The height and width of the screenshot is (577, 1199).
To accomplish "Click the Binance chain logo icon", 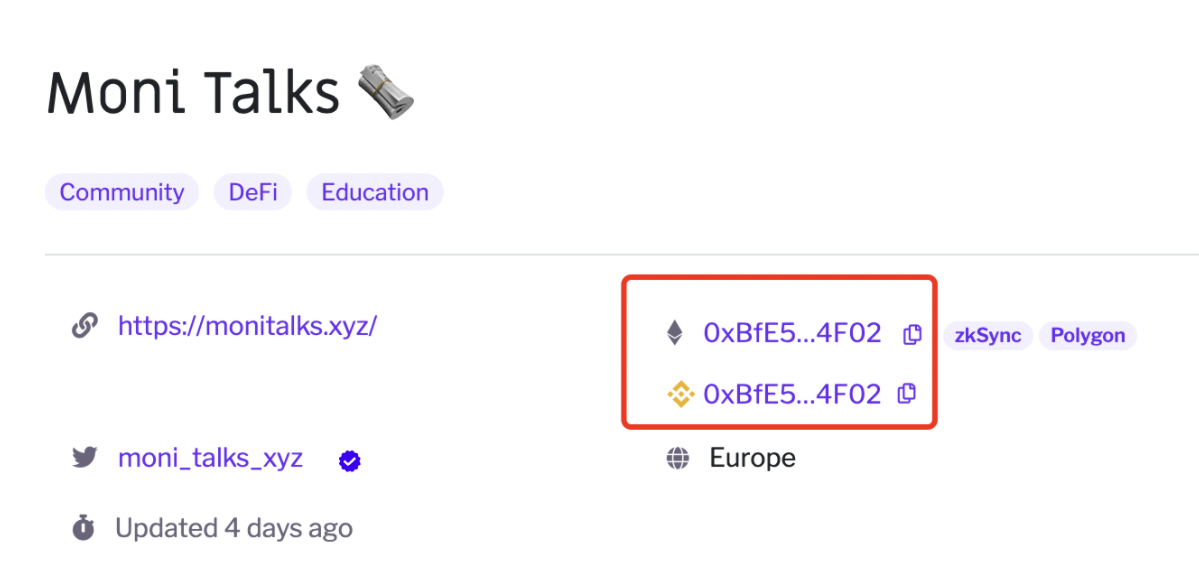I will click(679, 394).
